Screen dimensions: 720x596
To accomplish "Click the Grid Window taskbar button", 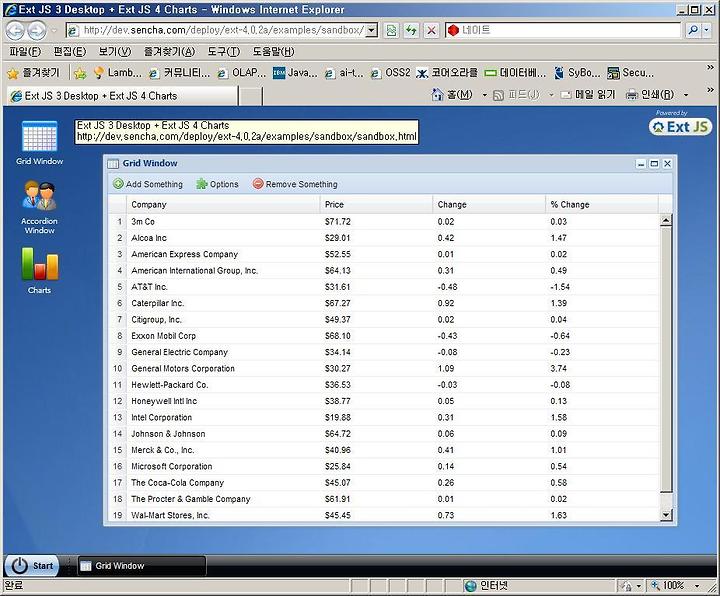I will [x=141, y=566].
